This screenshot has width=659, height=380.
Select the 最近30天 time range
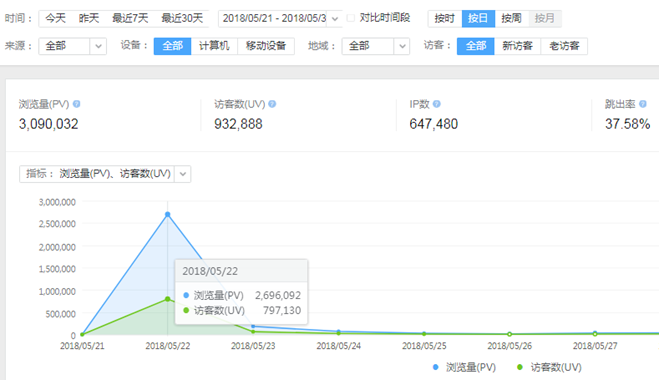(x=182, y=18)
